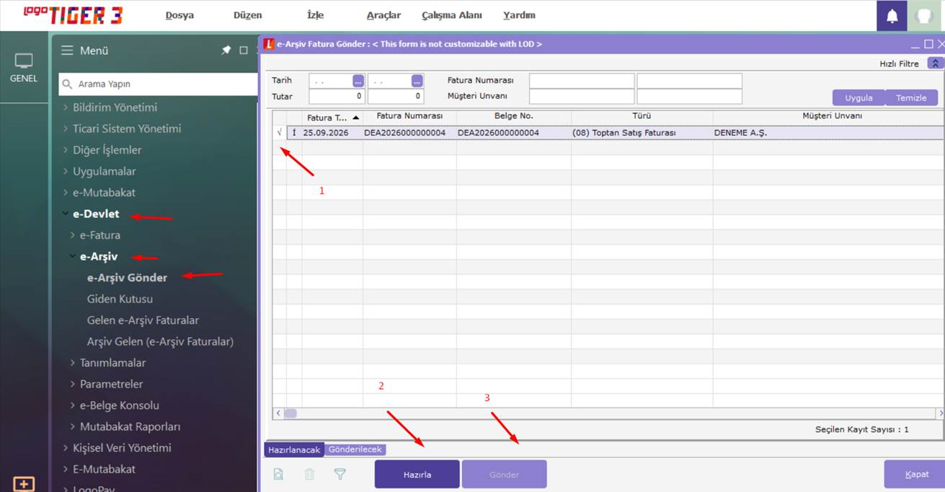The width and height of the screenshot is (945, 492).
Task: Switch to the Gönderilecek tab
Action: coord(355,450)
